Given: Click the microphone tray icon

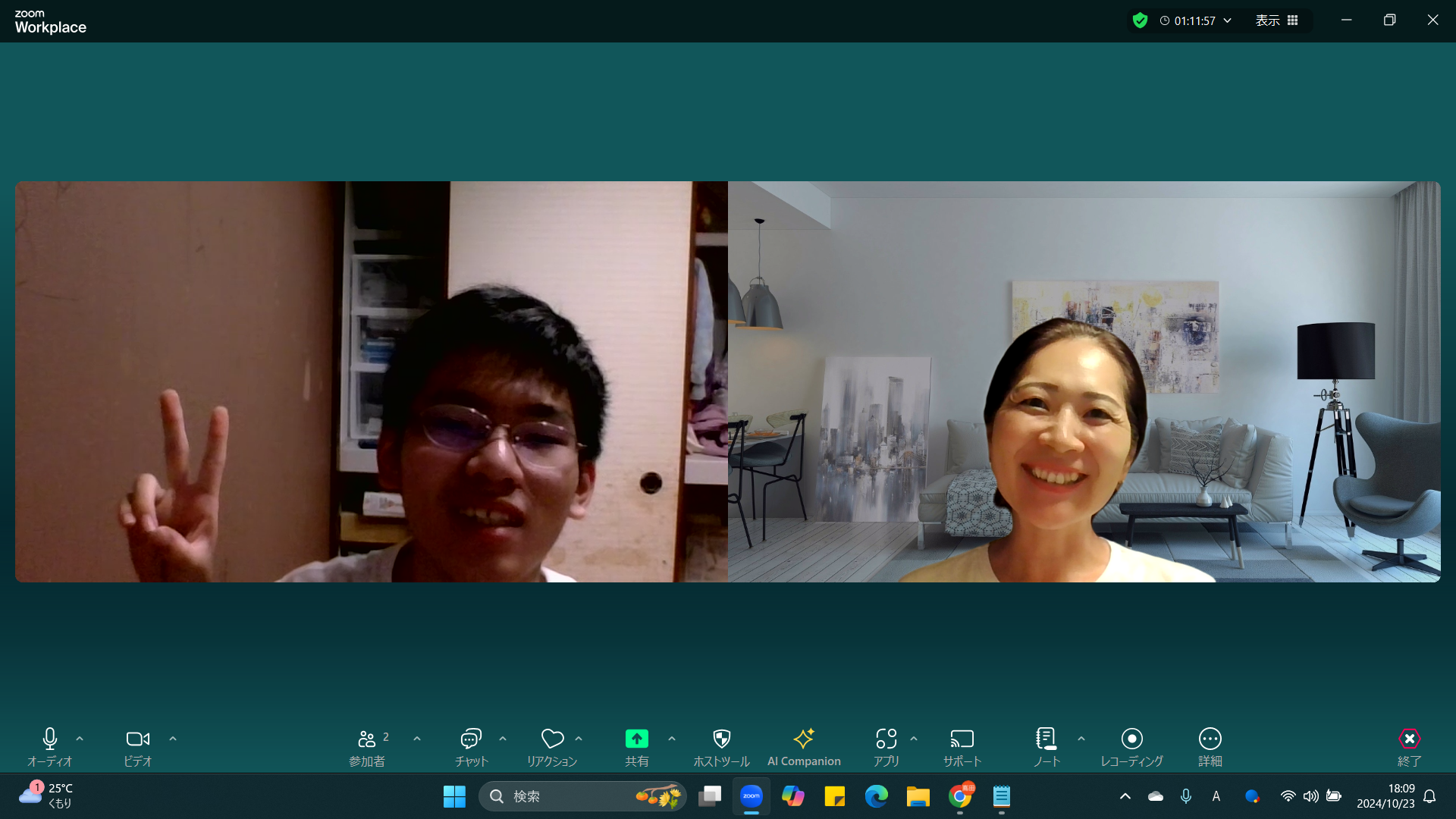Looking at the screenshot, I should point(1186,796).
